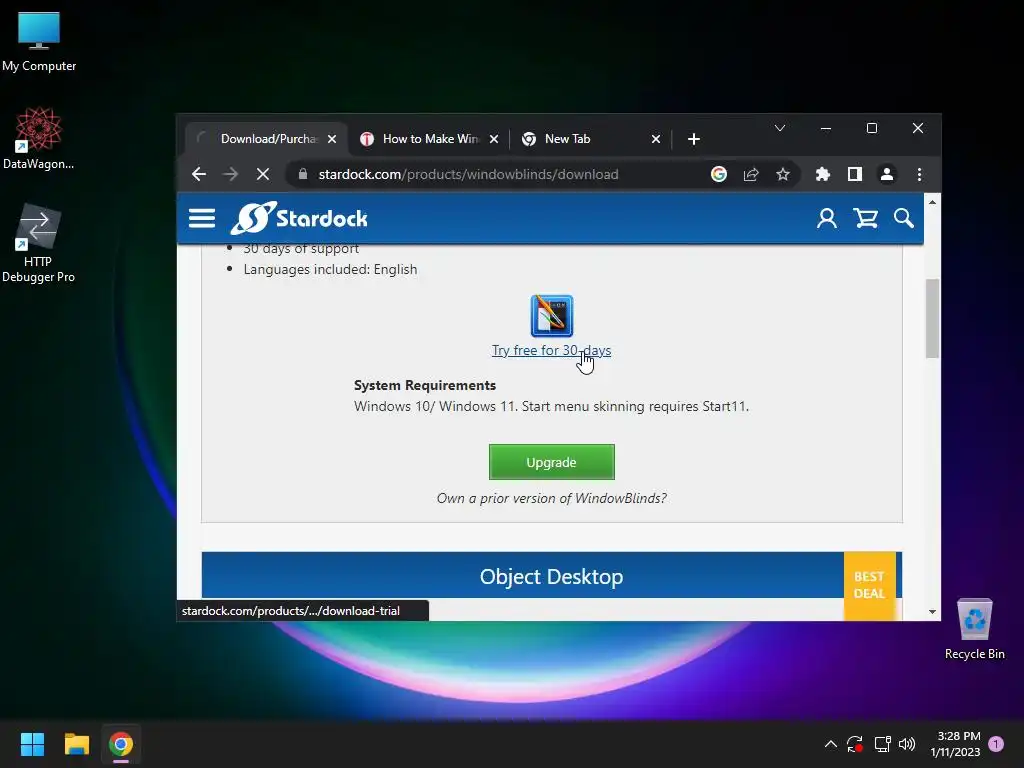1024x768 pixels.
Task: Click Object Desktop banner
Action: coord(551,576)
